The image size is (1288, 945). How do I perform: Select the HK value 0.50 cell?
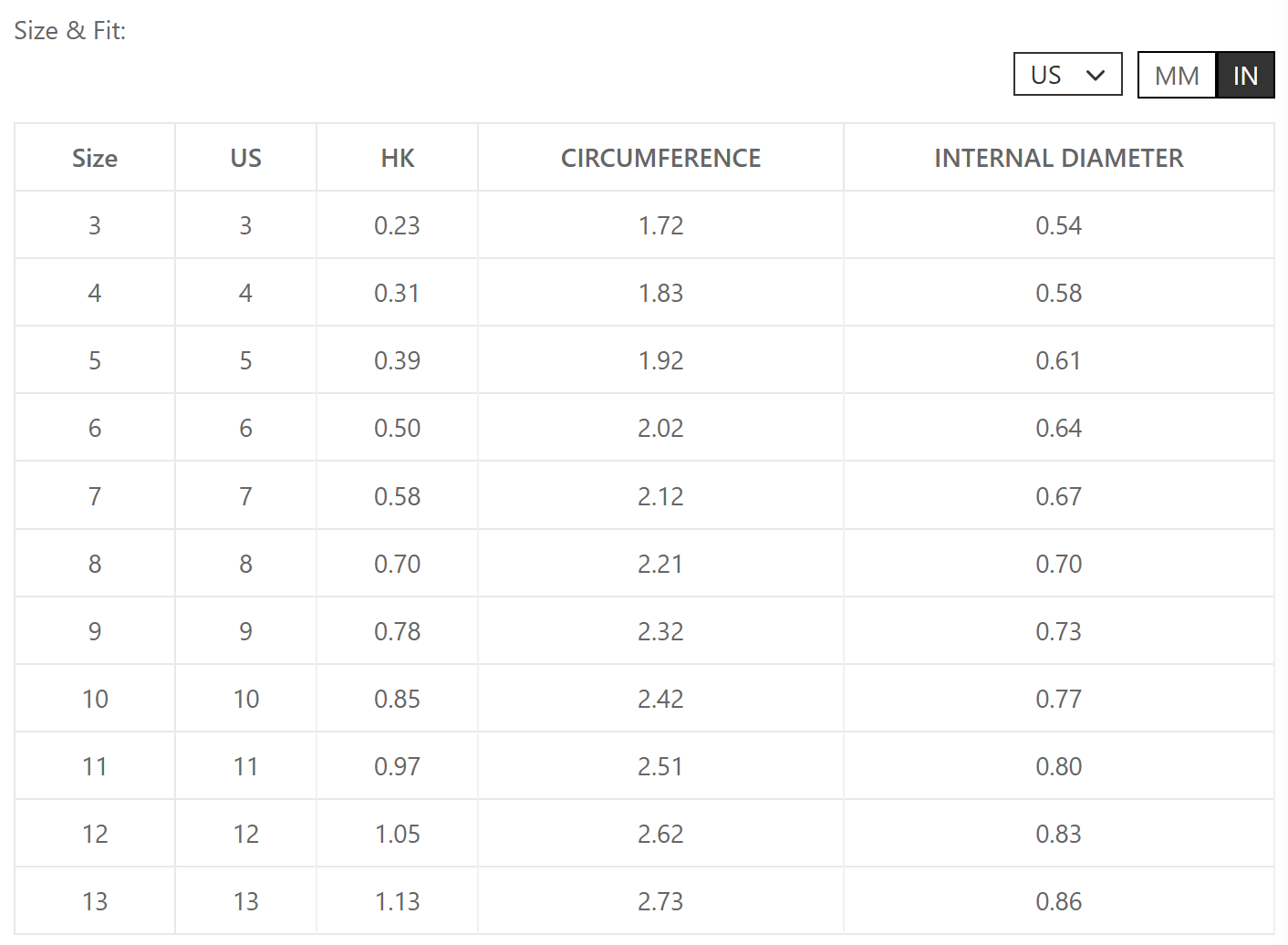point(397,428)
